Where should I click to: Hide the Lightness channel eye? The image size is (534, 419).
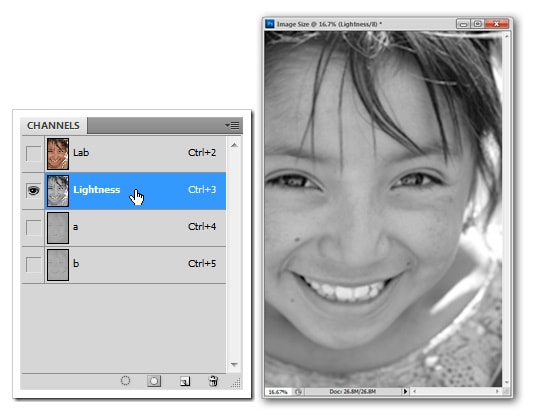click(x=33, y=190)
